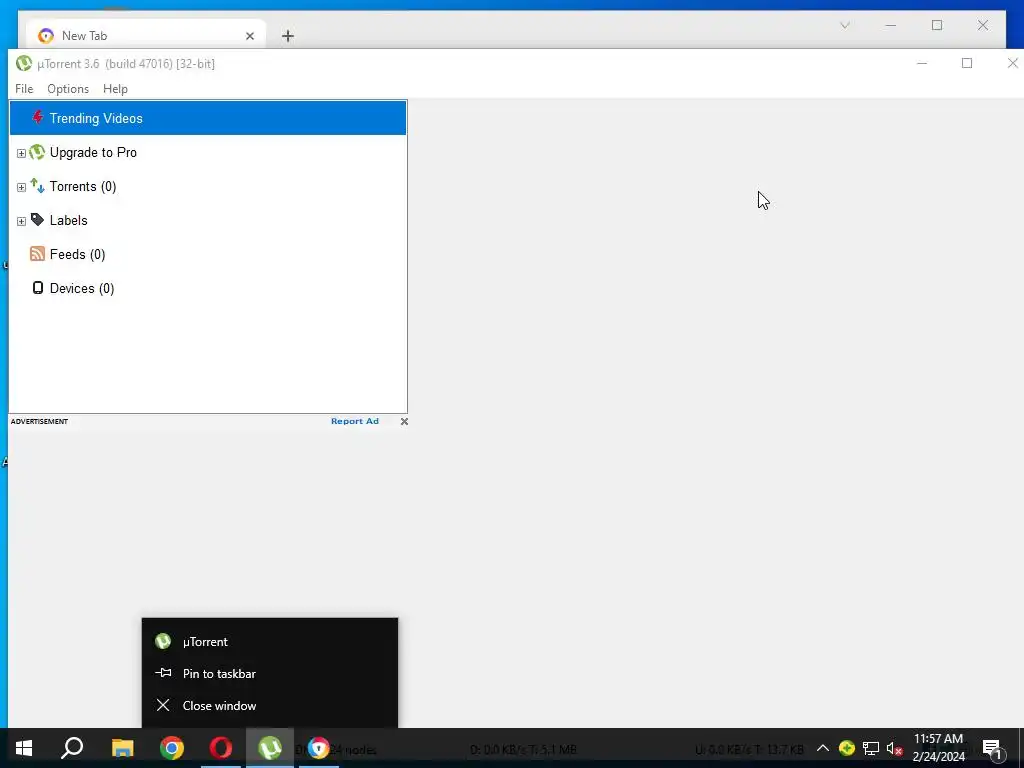Image resolution: width=1024 pixels, height=768 pixels.
Task: Close the advertisement panel
Action: (x=404, y=421)
